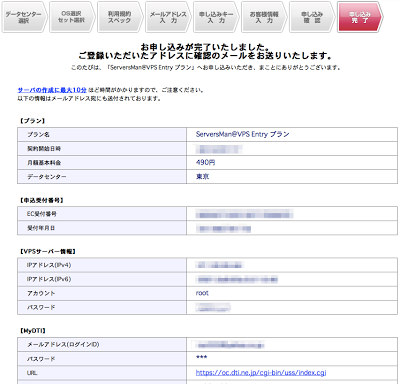The image size is (400, 384).
Task: Click the root account value
Action: click(202, 293)
